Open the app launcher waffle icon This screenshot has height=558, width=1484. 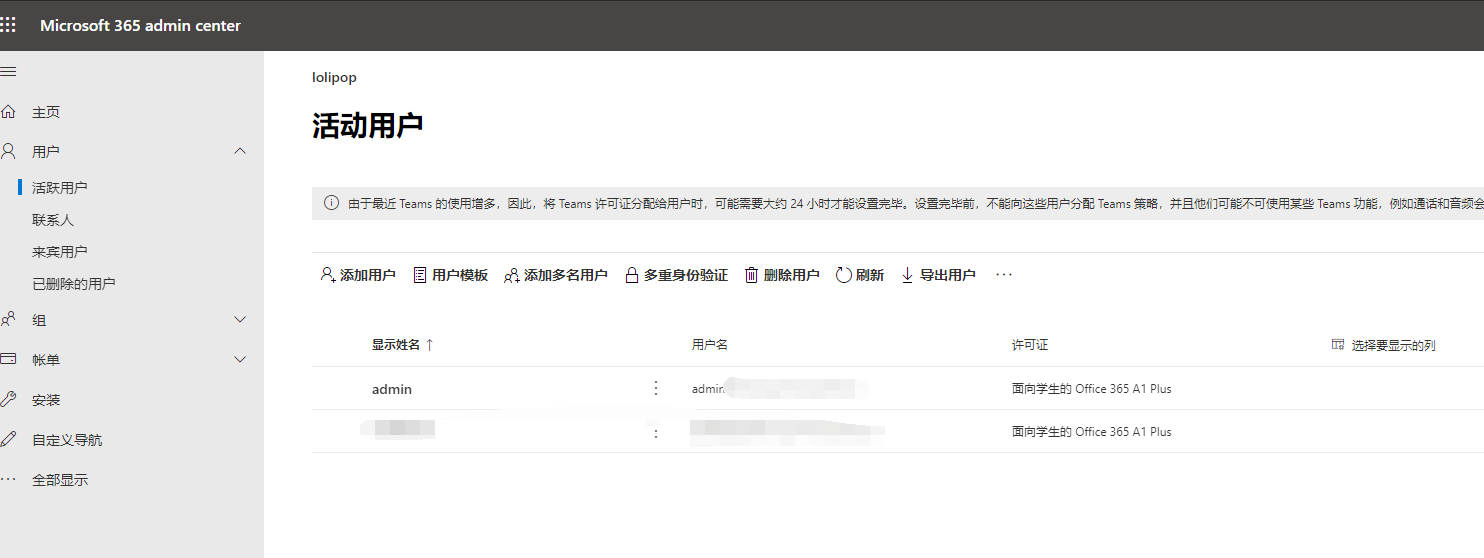coord(8,25)
